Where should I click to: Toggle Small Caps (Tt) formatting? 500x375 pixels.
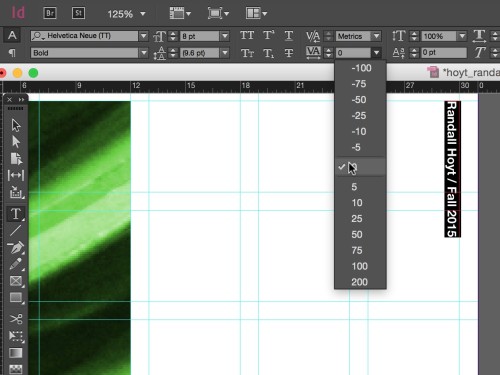click(247, 53)
